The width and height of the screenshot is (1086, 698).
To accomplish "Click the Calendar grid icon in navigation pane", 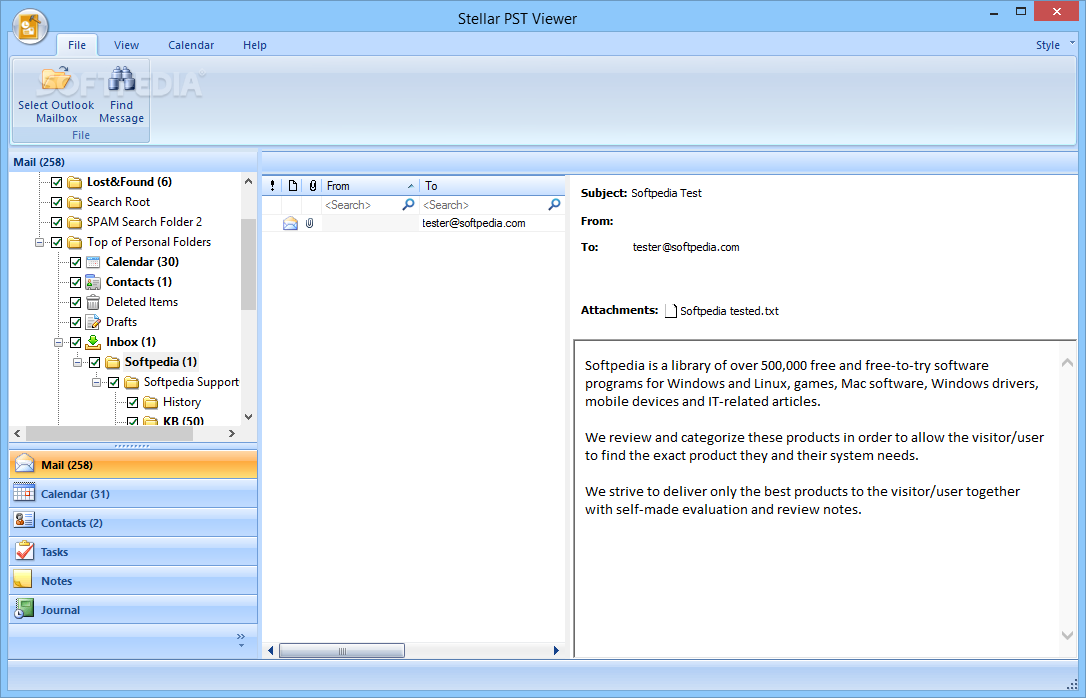I will (24, 493).
